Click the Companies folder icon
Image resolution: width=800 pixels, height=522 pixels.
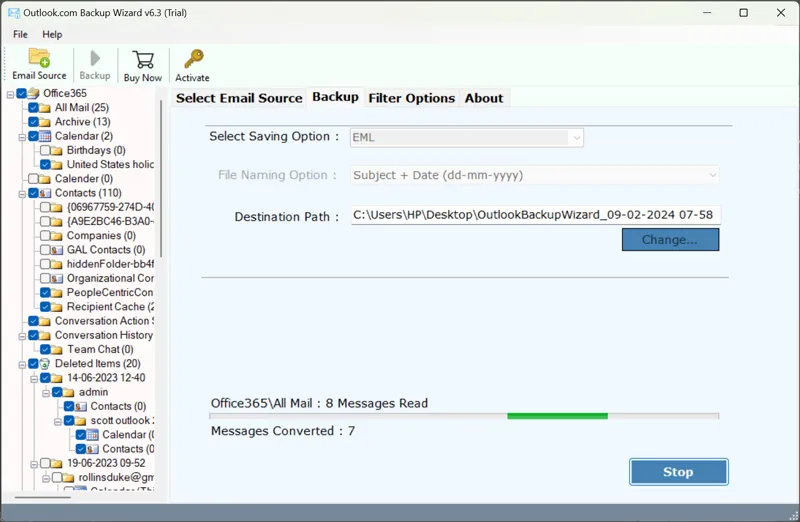[x=57, y=236]
